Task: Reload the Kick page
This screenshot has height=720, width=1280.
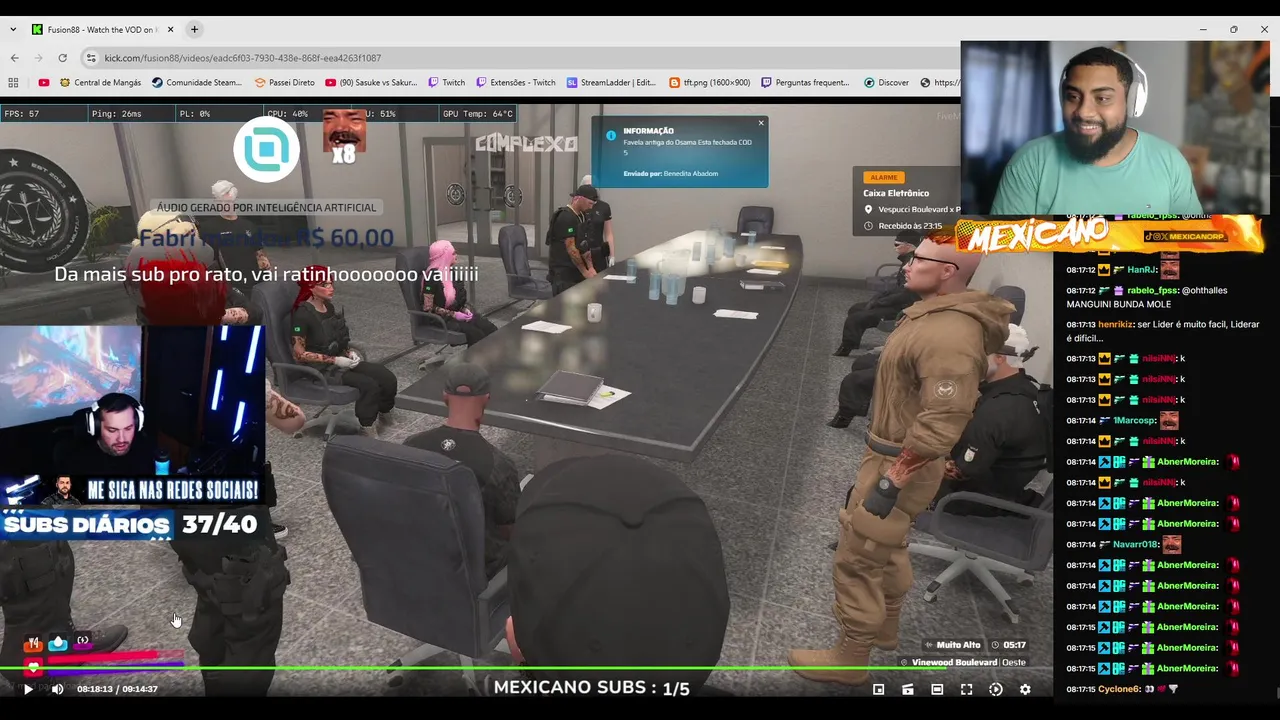Action: click(x=62, y=58)
